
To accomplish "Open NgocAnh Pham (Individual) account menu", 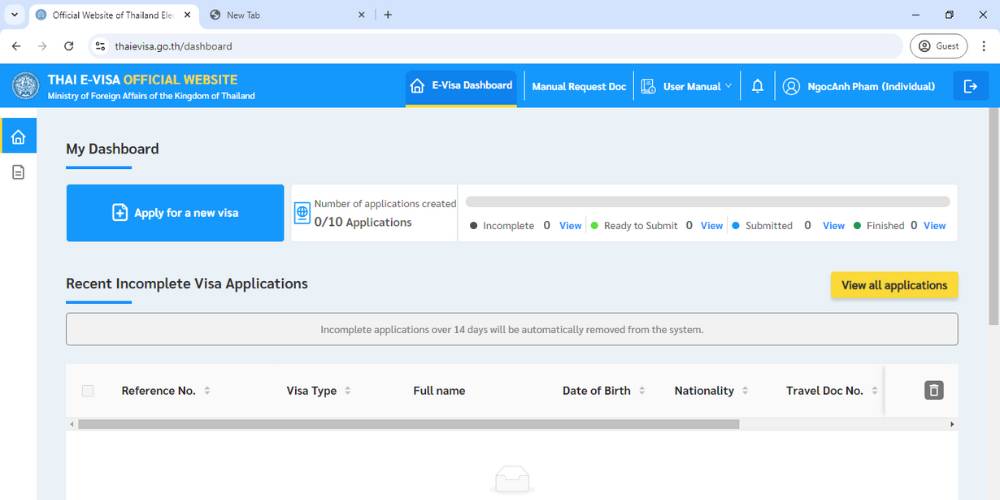I will coord(859,86).
